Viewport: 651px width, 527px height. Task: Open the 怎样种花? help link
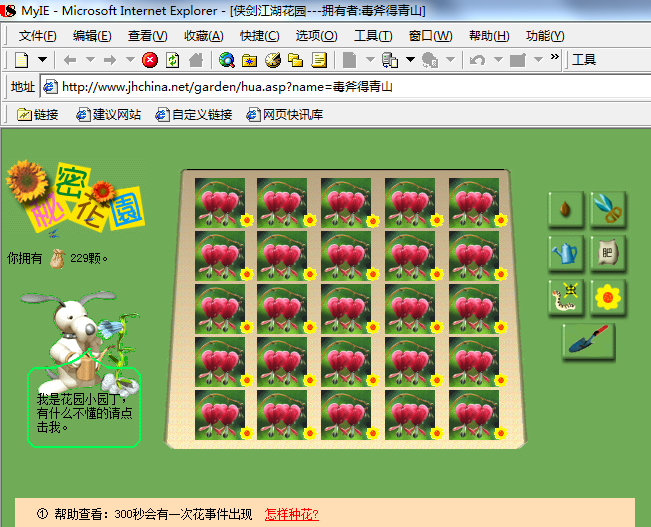pyautogui.click(x=291, y=514)
